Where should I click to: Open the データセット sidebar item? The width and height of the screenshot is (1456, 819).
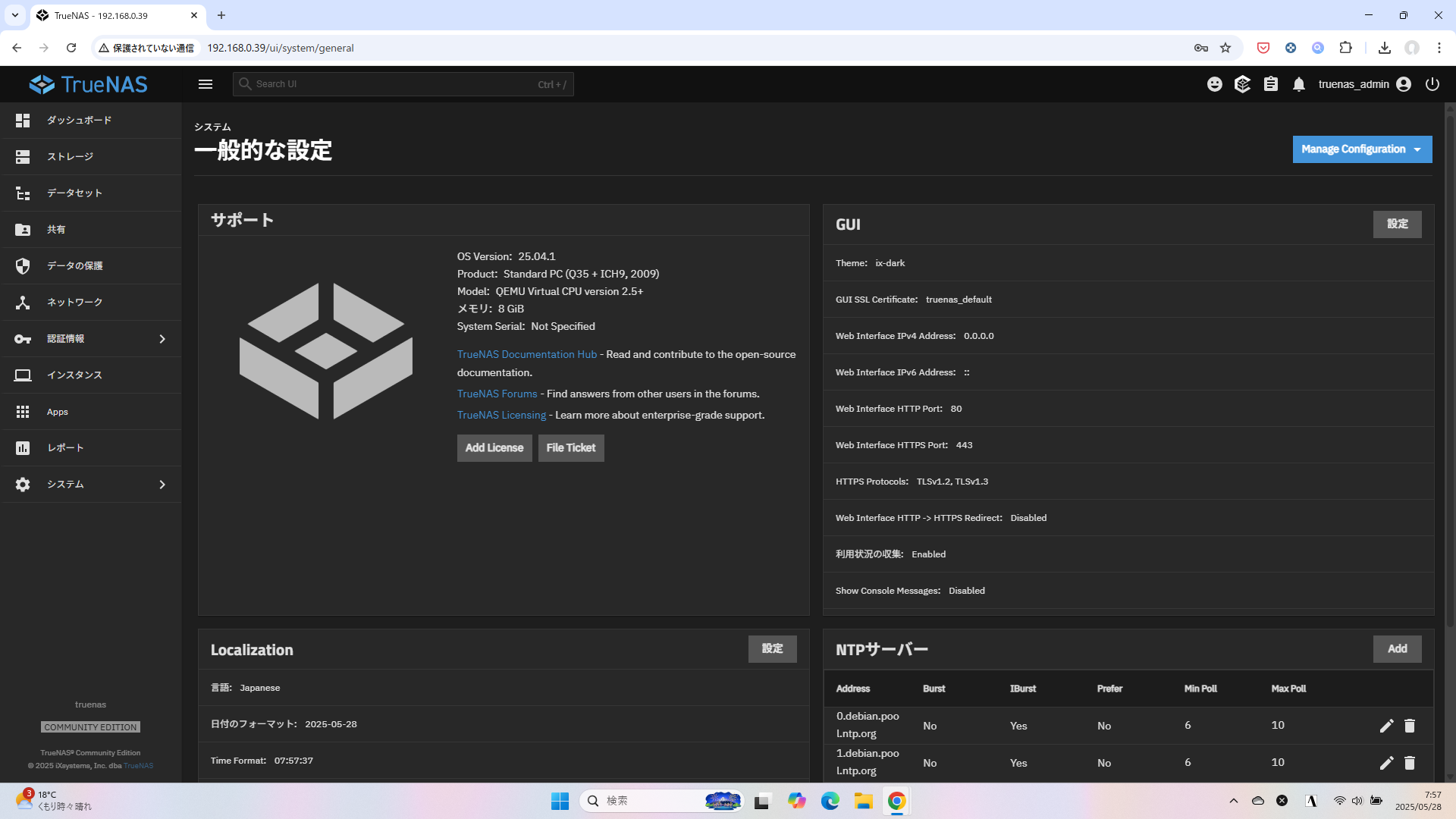(x=90, y=193)
